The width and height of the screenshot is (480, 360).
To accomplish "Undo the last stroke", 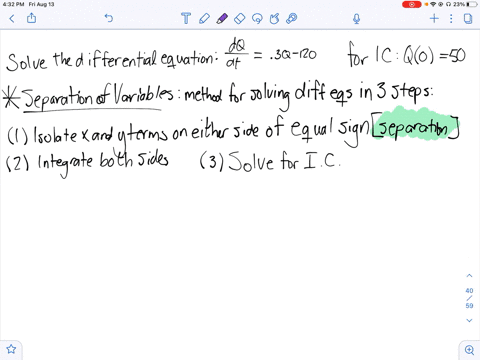I will click(109, 18).
